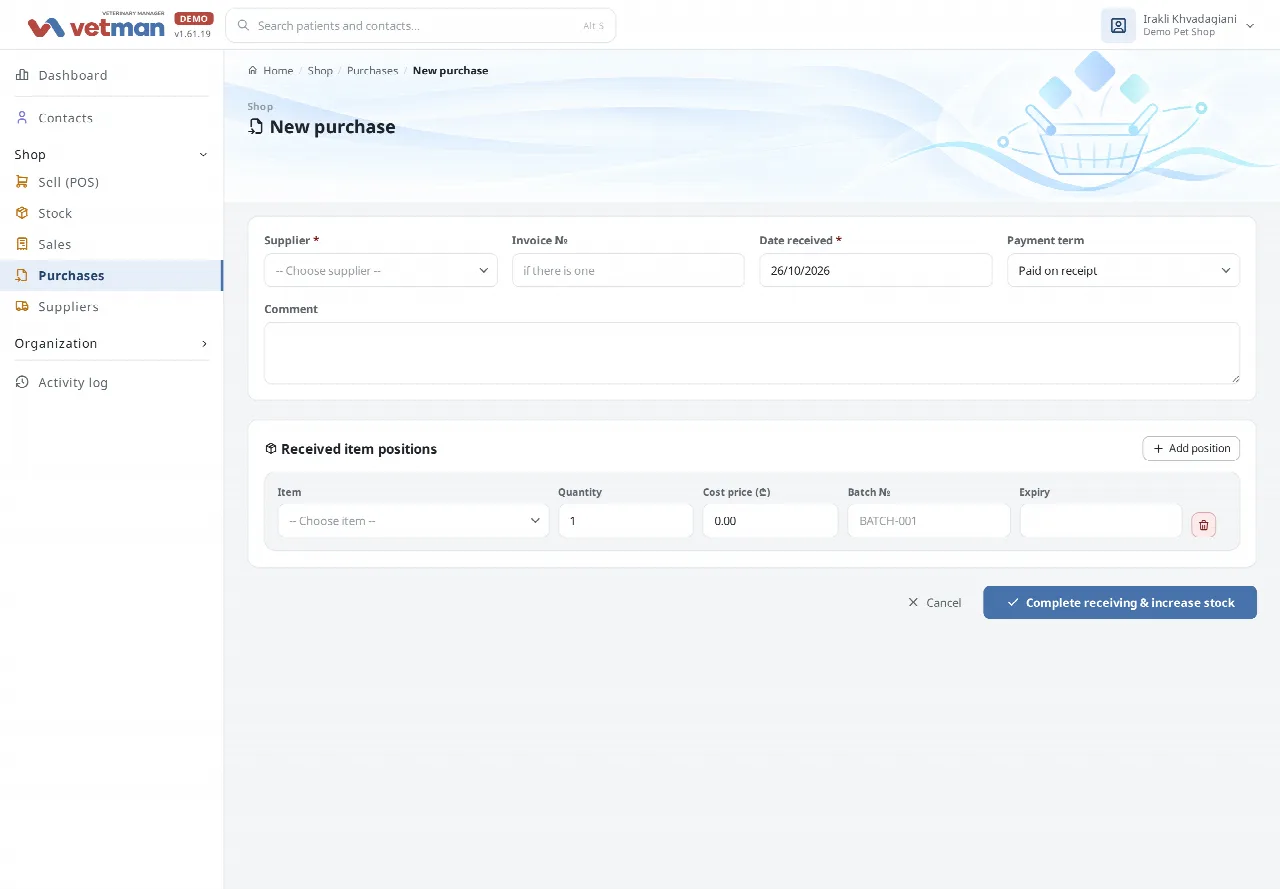Expand the user account menu chevron
This screenshot has height=889, width=1280.
(1250, 26)
